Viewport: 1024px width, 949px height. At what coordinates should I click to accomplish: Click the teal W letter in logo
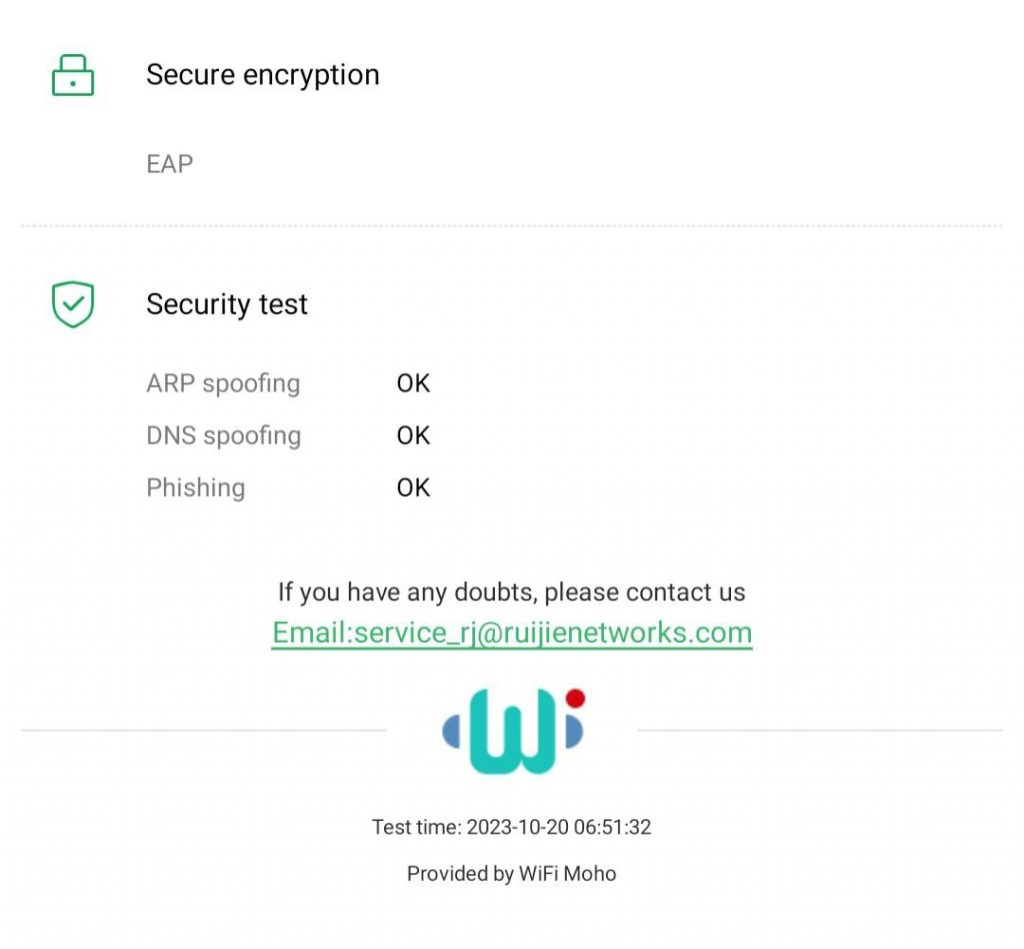coord(511,735)
